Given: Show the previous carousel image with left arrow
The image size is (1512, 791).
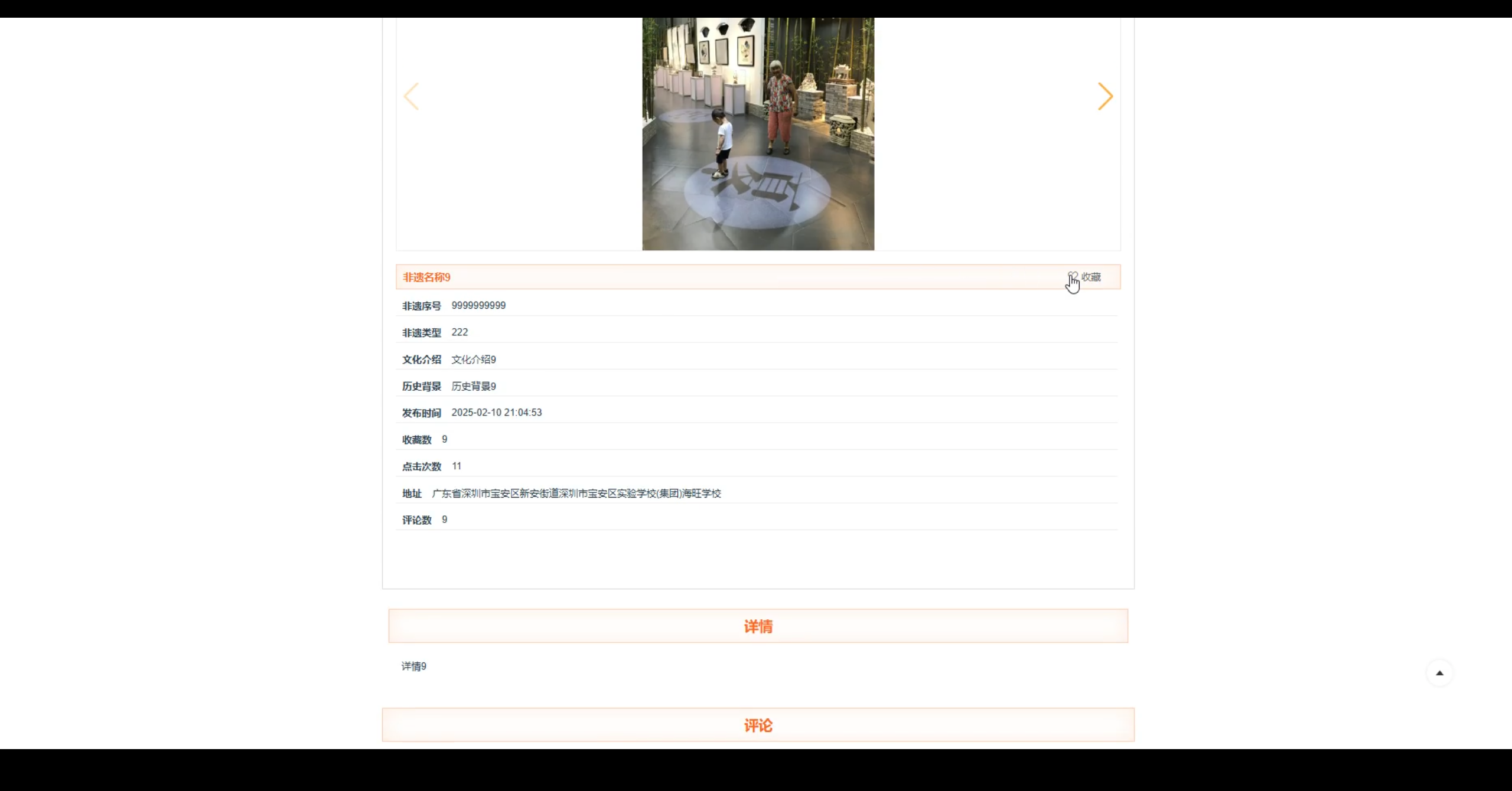Looking at the screenshot, I should pyautogui.click(x=411, y=96).
